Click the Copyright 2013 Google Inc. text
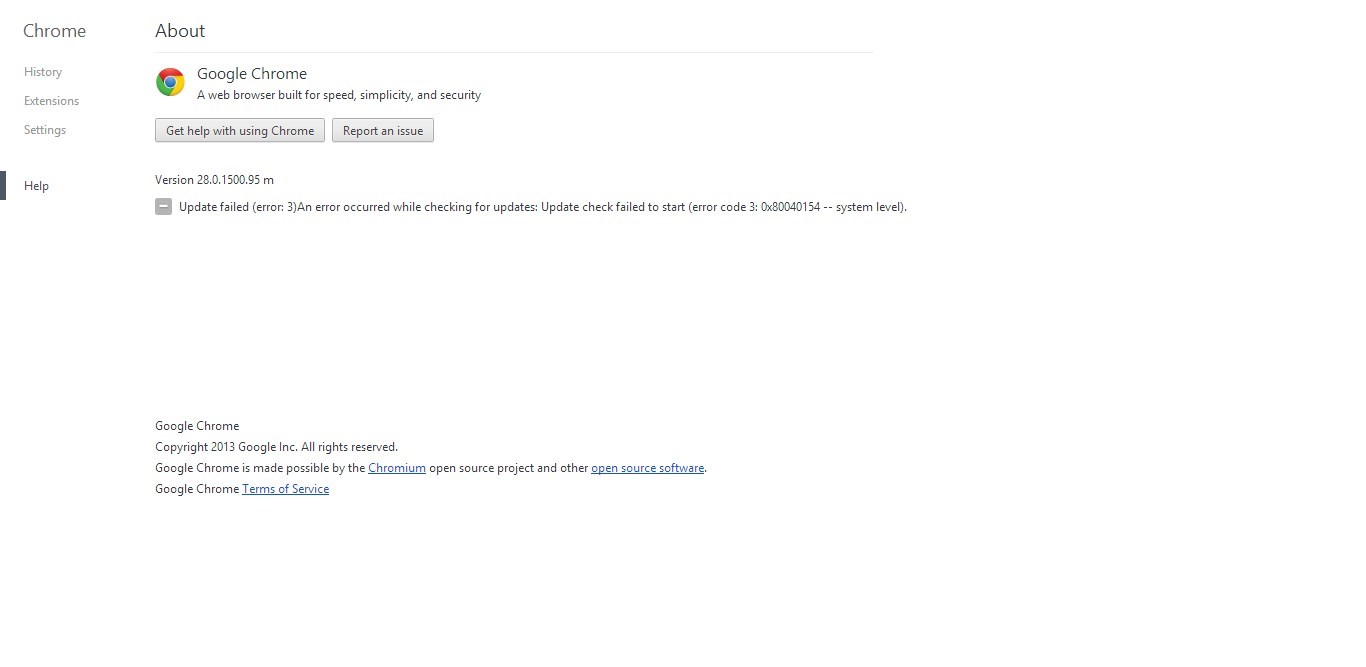 pos(276,447)
